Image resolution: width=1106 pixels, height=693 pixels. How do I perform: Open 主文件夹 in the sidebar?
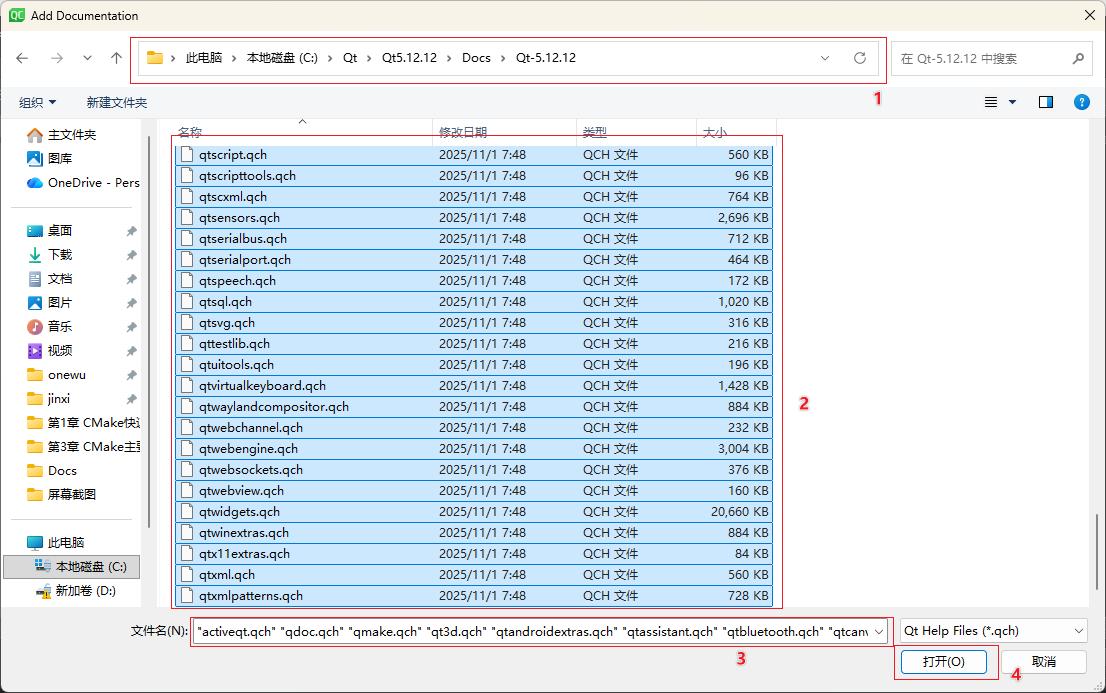point(72,135)
